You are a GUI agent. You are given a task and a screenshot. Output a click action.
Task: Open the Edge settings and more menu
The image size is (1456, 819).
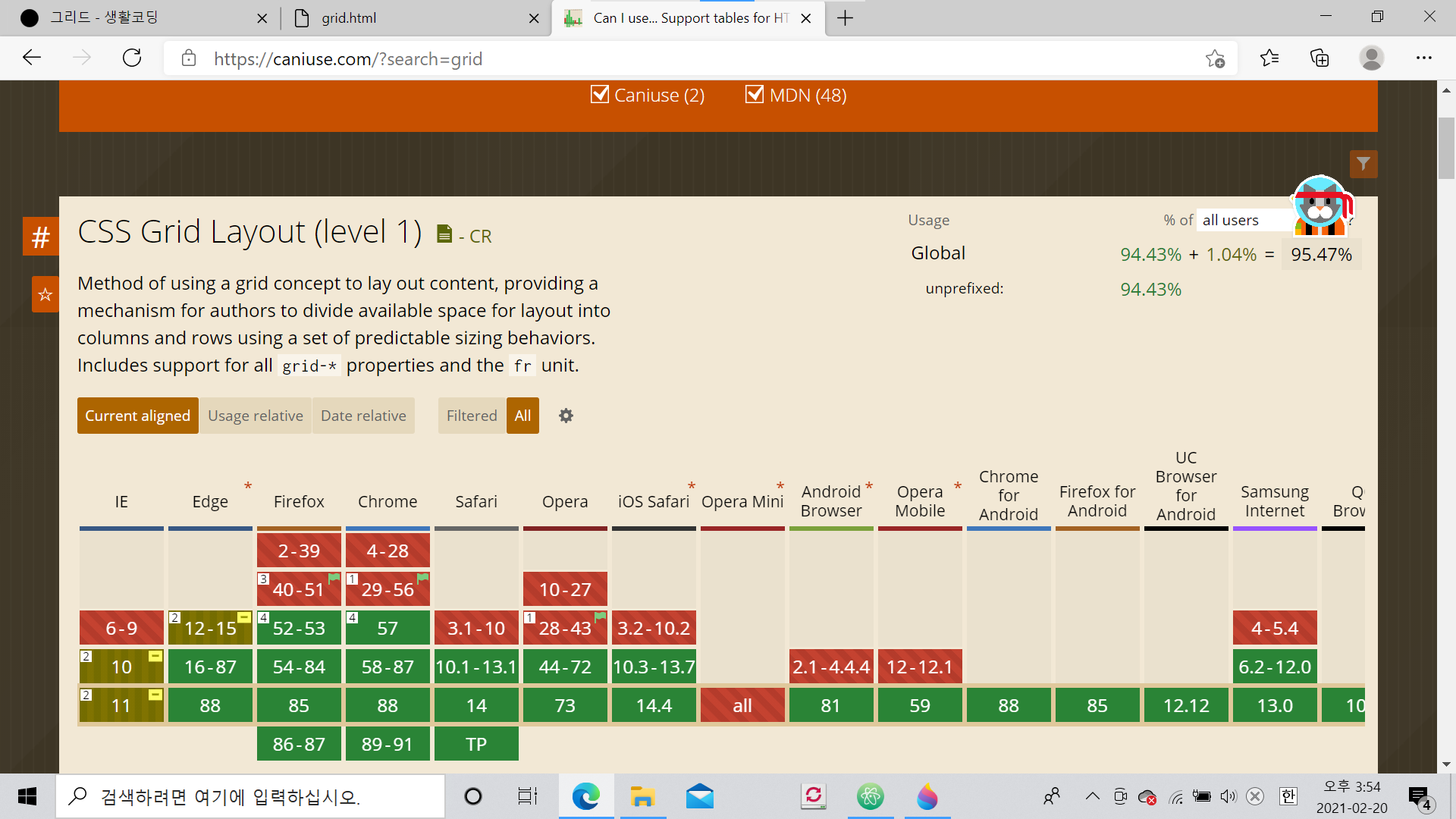[1423, 58]
